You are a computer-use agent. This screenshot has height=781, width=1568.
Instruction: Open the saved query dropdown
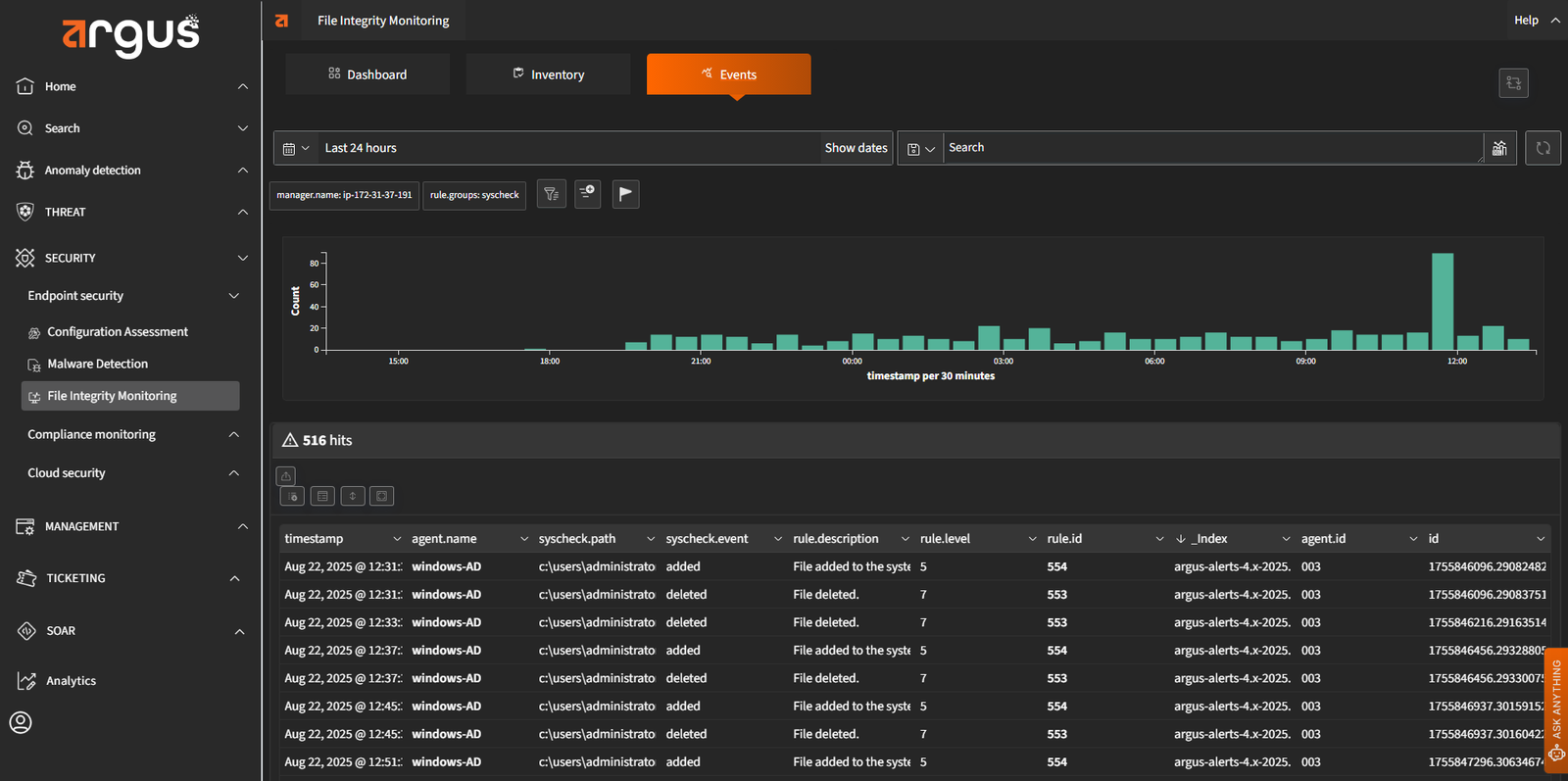[920, 149]
